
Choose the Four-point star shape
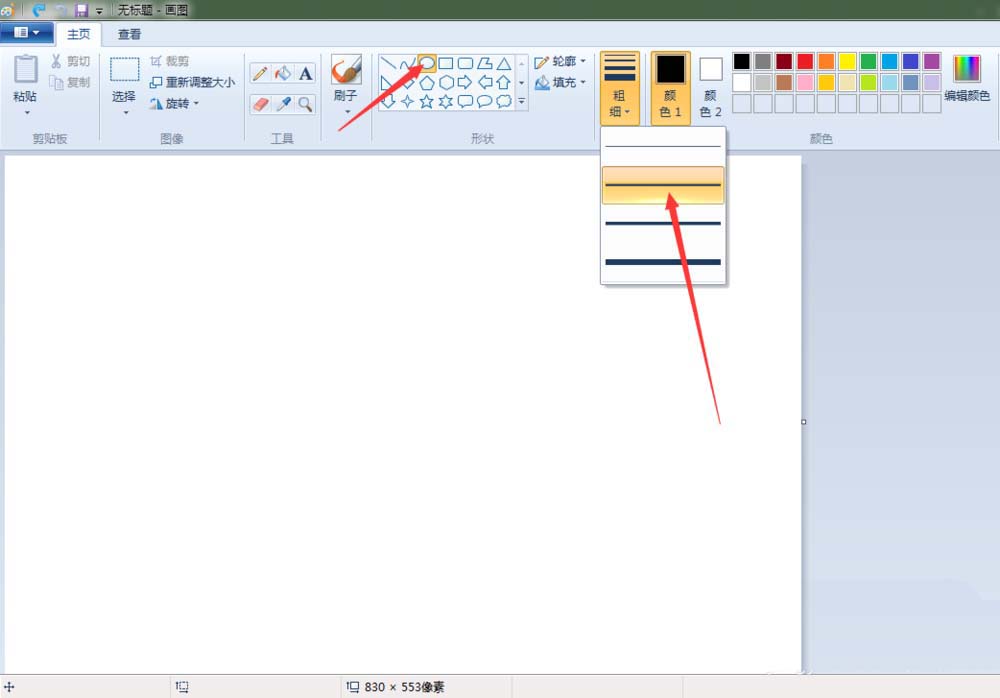click(407, 101)
